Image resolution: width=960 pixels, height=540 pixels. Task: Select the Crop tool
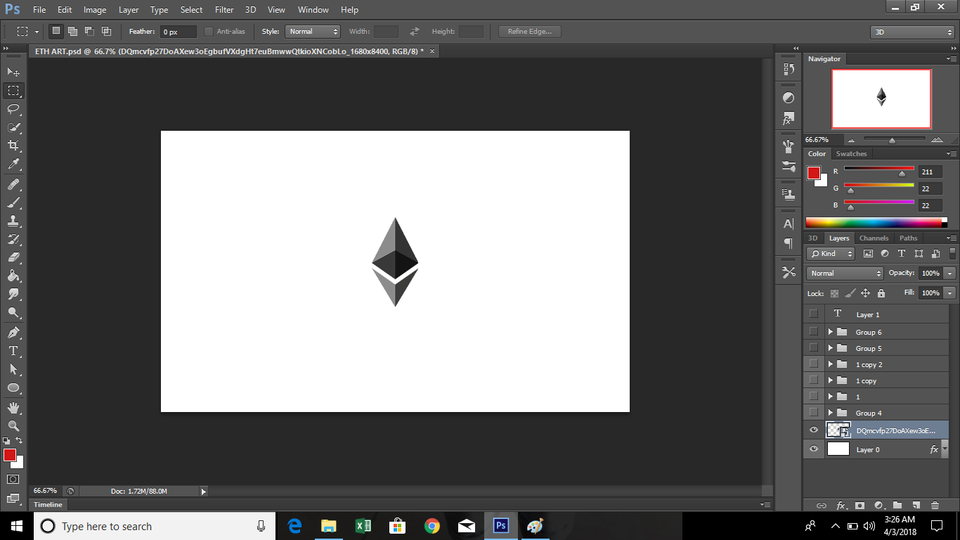[x=13, y=146]
